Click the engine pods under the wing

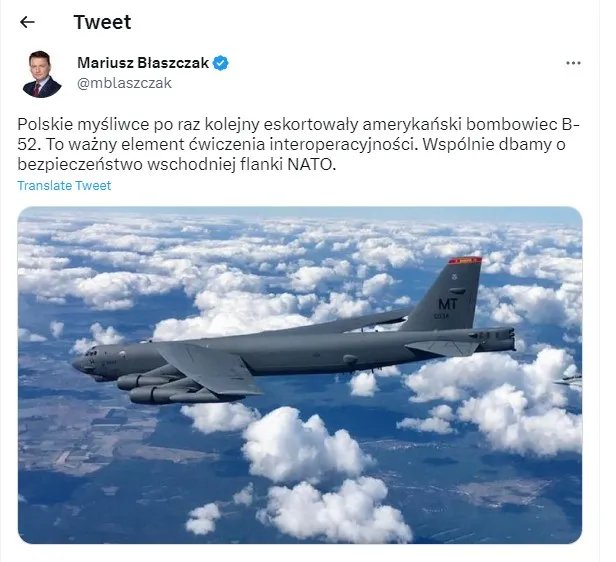150,385
